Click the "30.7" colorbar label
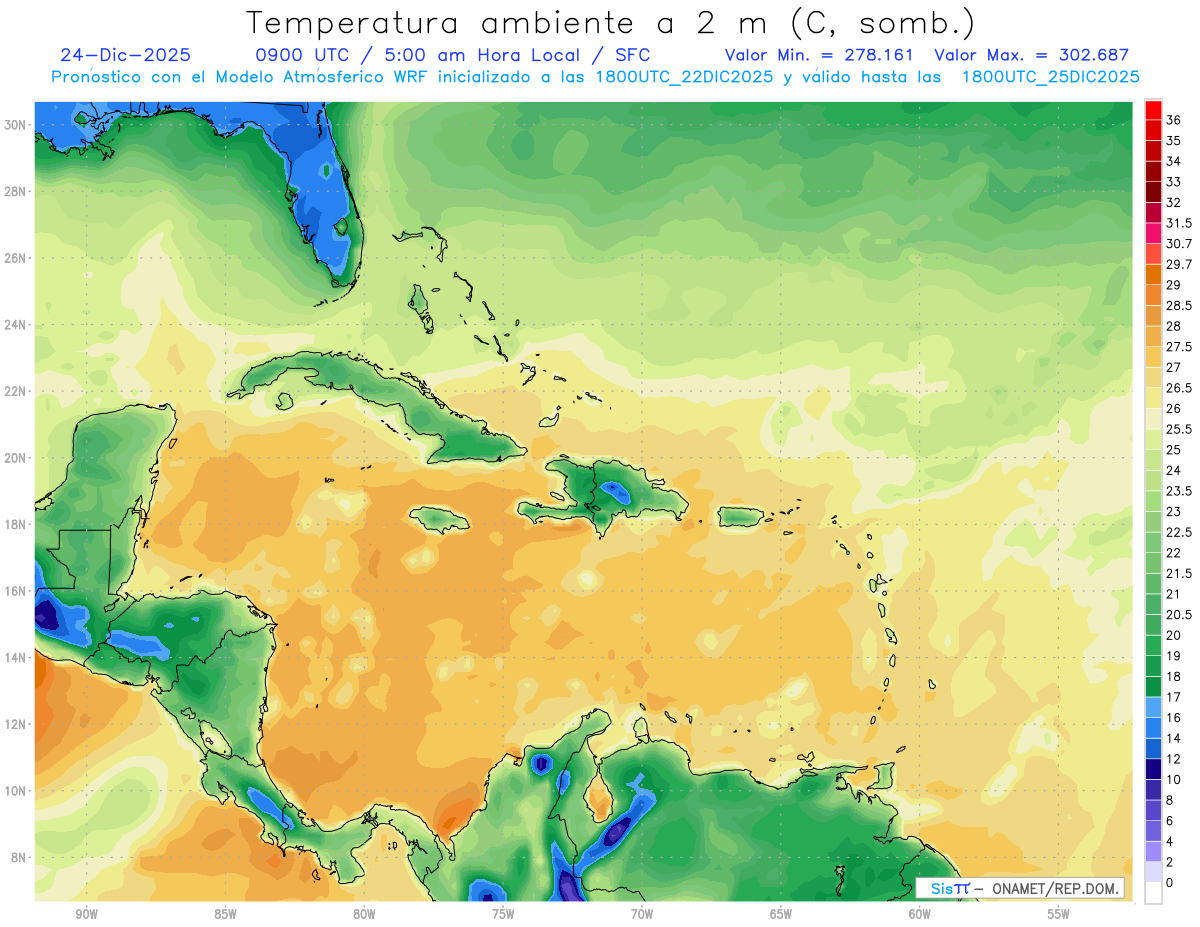 (1179, 244)
